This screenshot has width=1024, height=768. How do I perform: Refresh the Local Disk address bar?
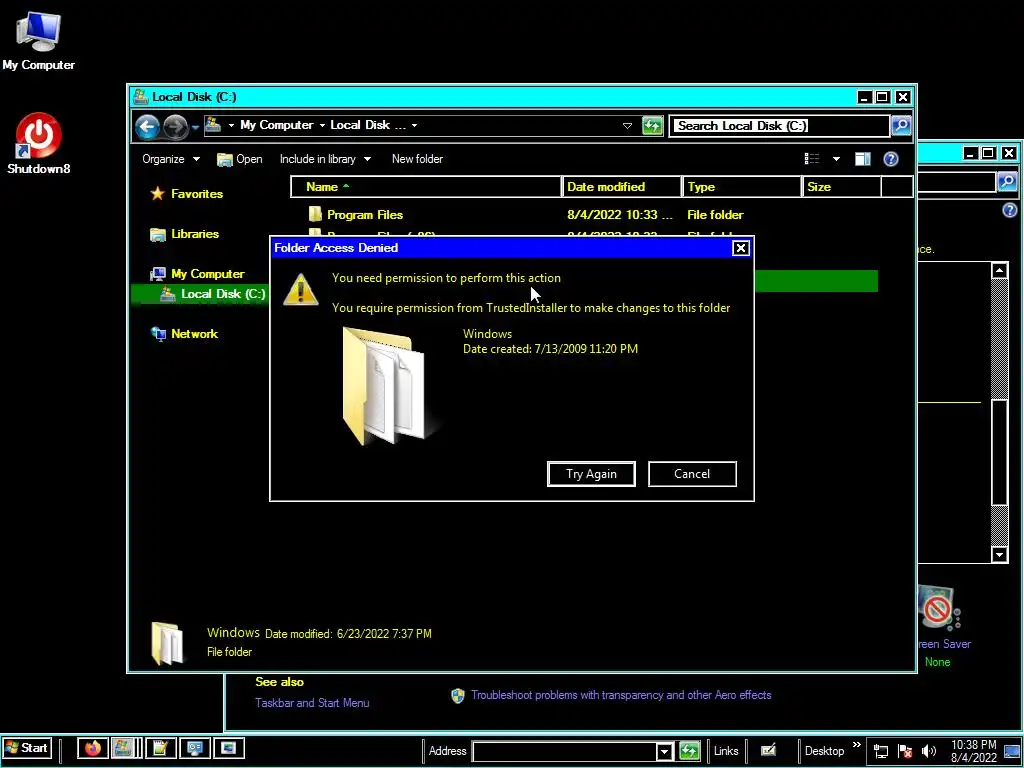652,125
